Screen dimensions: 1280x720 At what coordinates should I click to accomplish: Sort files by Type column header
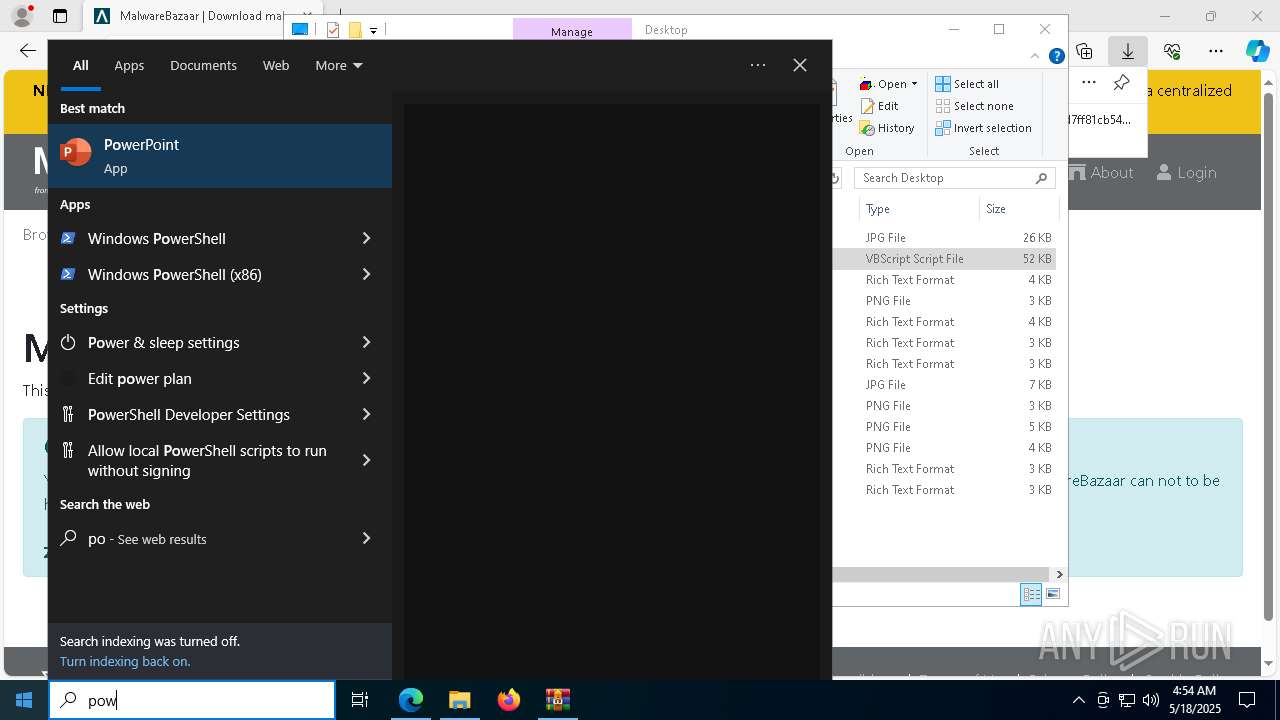pyautogui.click(x=918, y=209)
